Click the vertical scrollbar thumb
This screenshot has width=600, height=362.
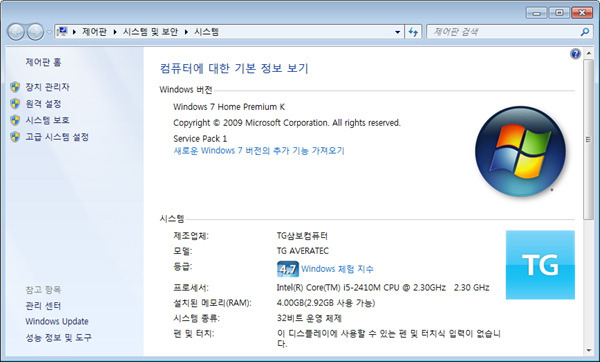589,140
